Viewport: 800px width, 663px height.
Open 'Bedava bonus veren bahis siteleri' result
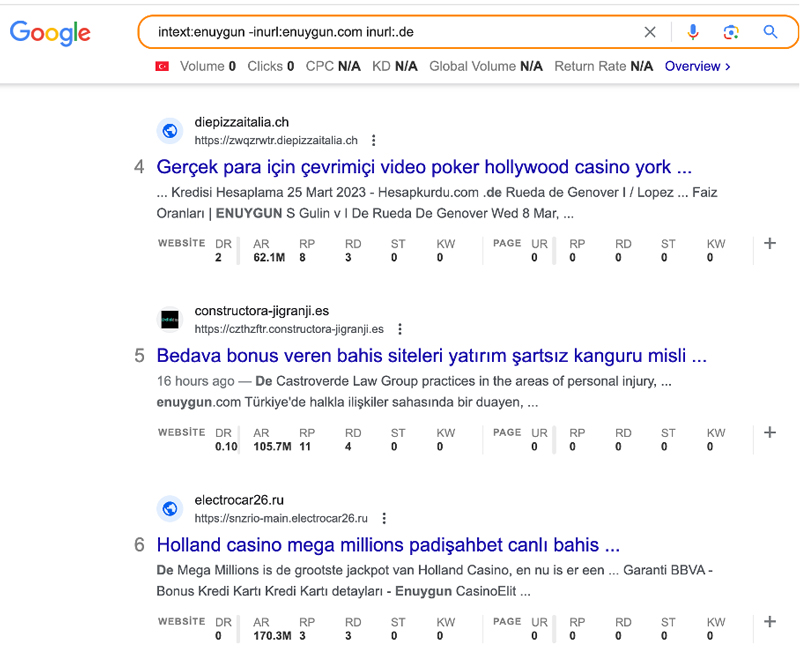tap(432, 356)
